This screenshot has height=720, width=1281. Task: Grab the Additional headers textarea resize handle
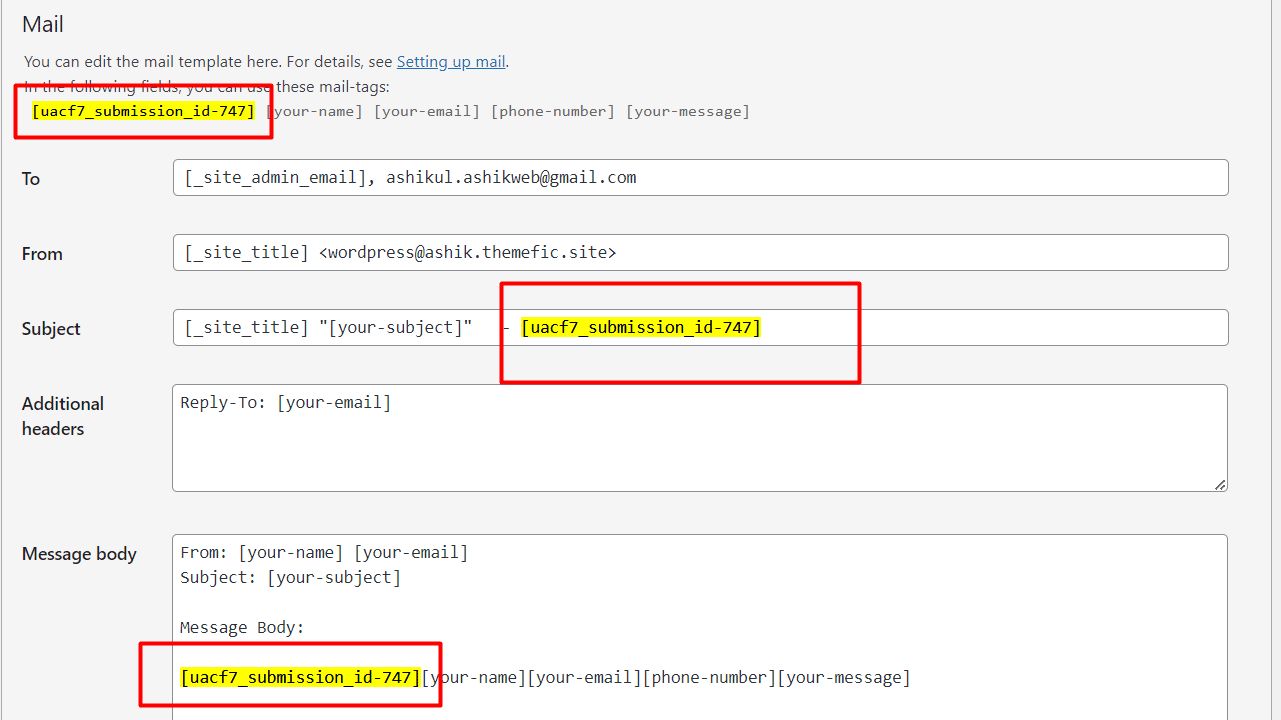1220,484
